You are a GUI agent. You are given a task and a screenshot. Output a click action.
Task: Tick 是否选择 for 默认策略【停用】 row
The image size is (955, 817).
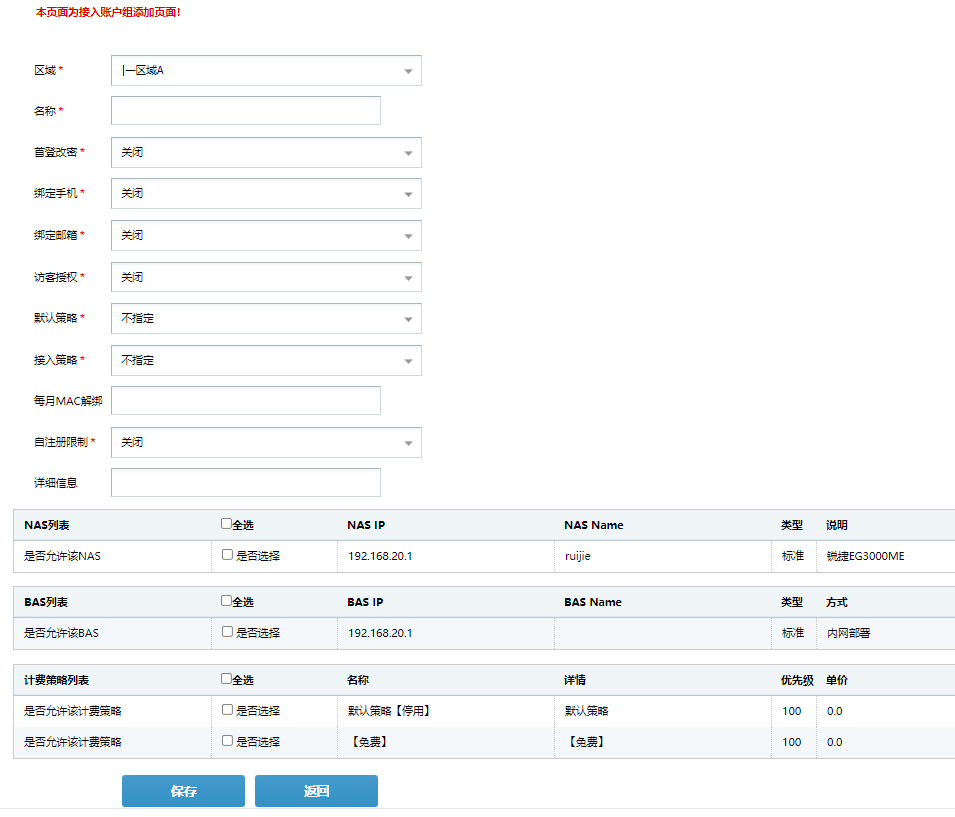pos(227,710)
